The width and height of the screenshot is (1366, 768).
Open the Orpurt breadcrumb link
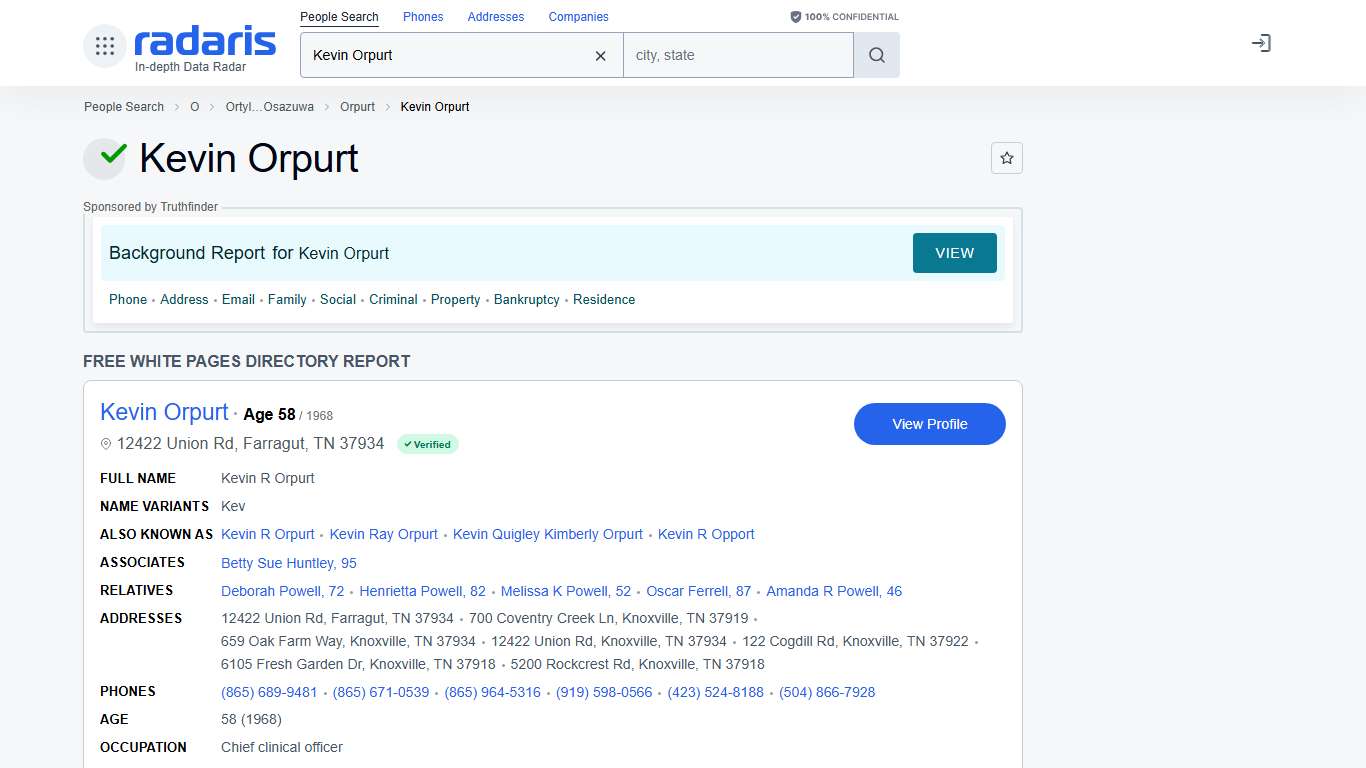357,106
